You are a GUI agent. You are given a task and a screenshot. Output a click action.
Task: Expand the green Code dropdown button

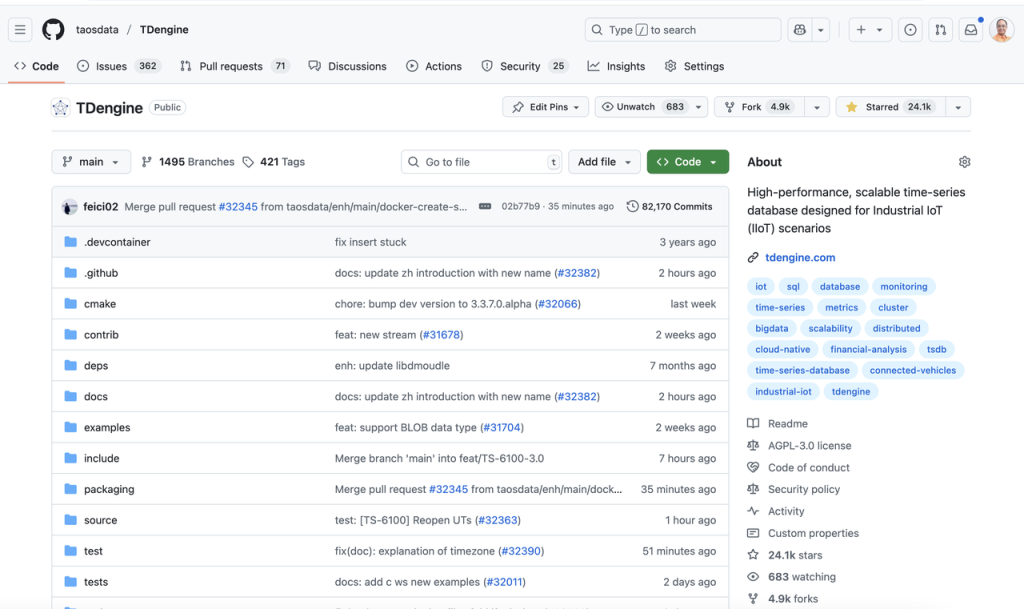(x=688, y=162)
